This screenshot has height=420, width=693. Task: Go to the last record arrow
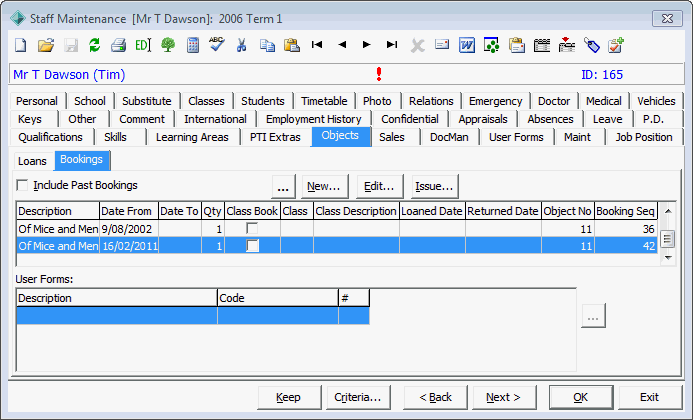(392, 44)
